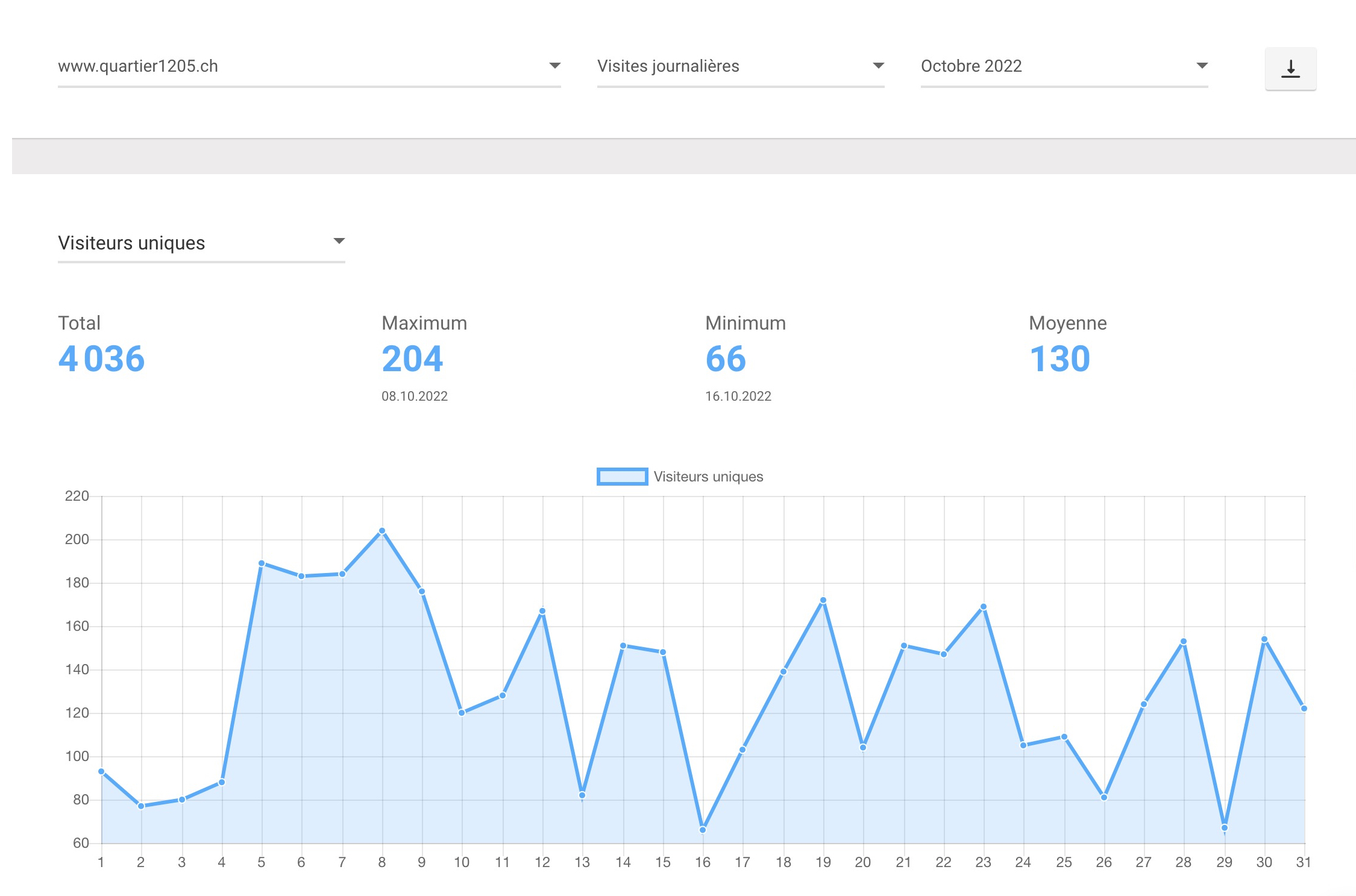Click the chart data point for day 30
The image size is (1356, 896).
pos(1264,639)
